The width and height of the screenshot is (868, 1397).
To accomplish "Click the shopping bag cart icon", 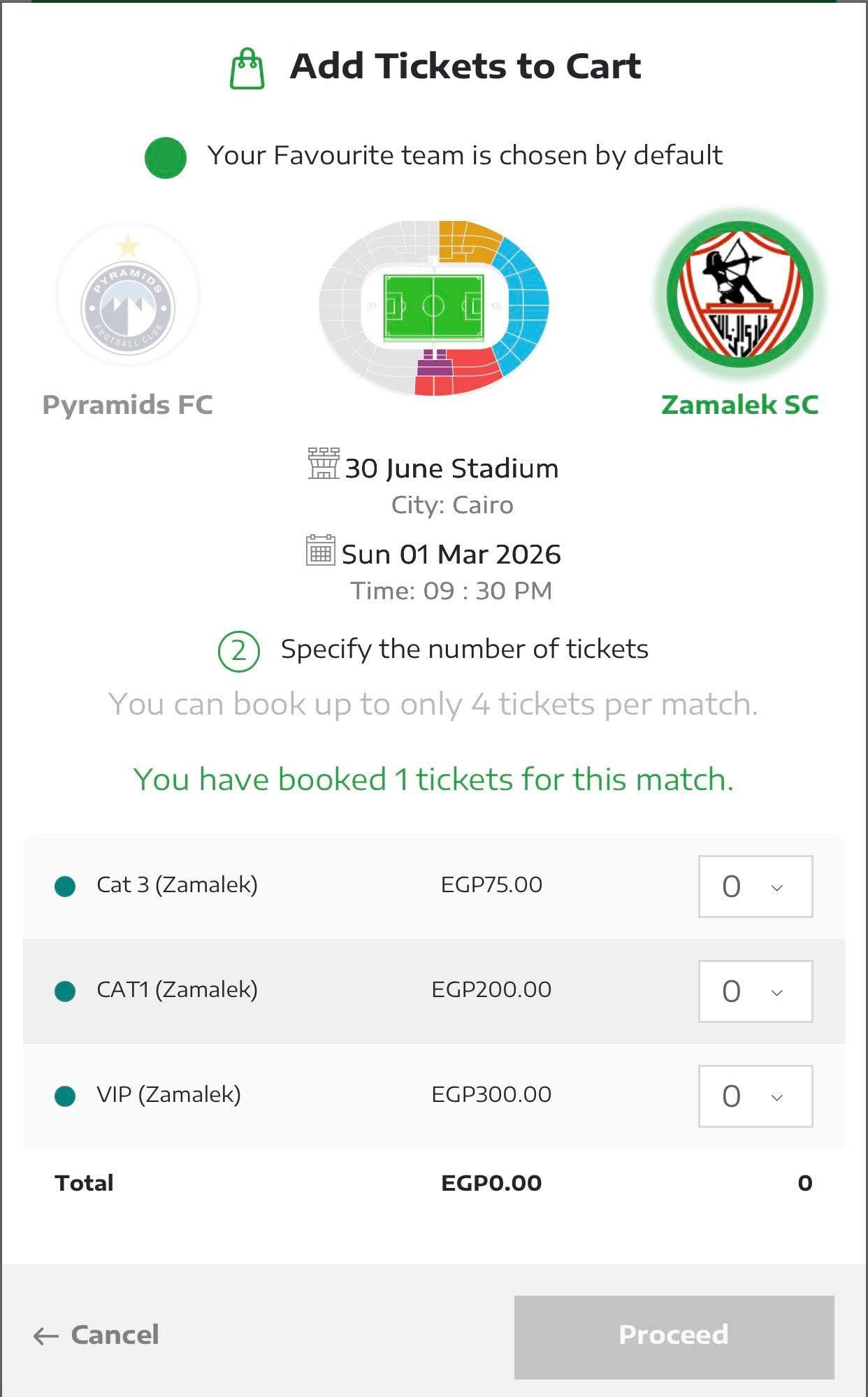I will pyautogui.click(x=247, y=69).
